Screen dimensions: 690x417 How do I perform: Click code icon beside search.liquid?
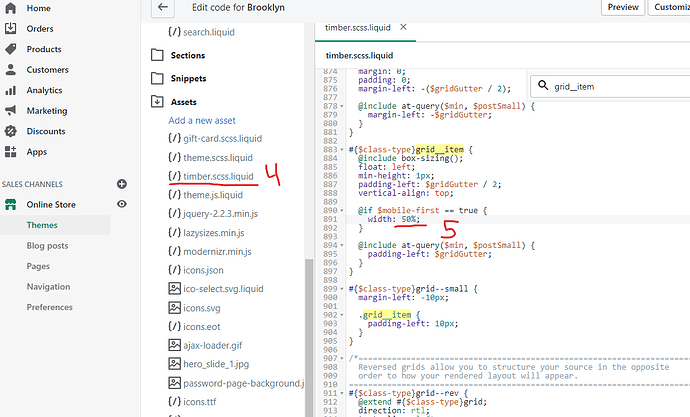(x=175, y=32)
